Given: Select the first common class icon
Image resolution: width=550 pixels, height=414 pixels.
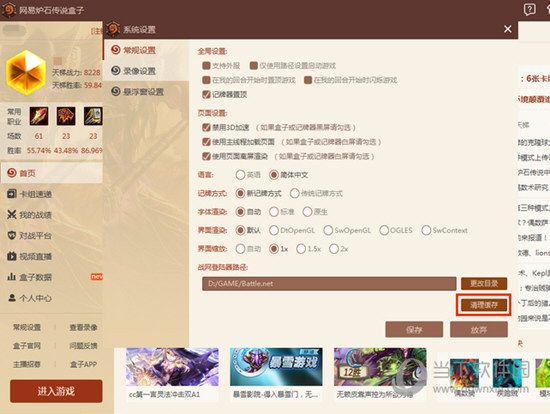Looking at the screenshot, I should (x=39, y=116).
